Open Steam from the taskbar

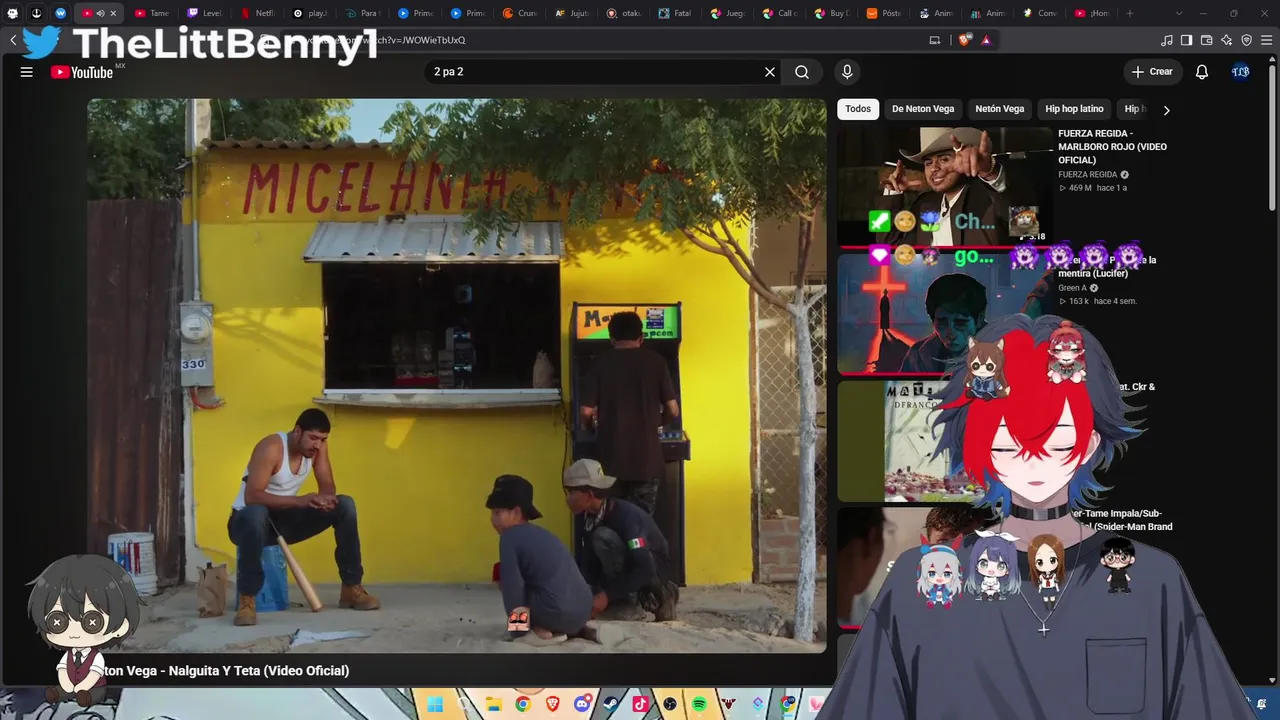(611, 705)
